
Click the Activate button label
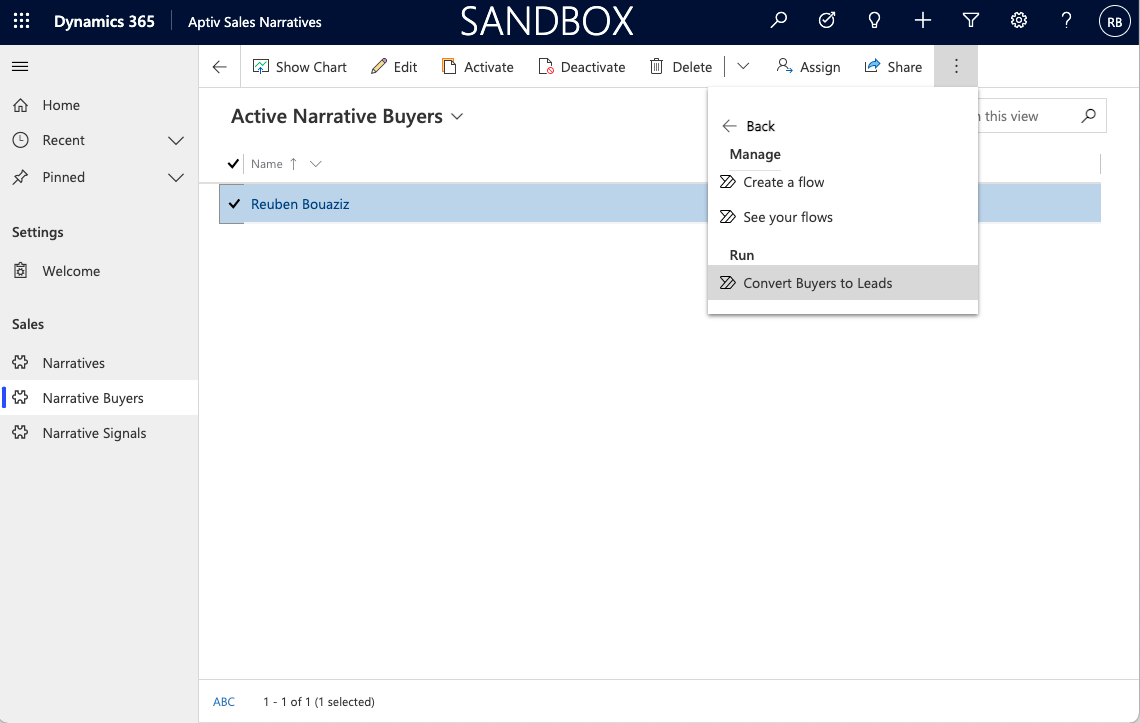coord(489,67)
